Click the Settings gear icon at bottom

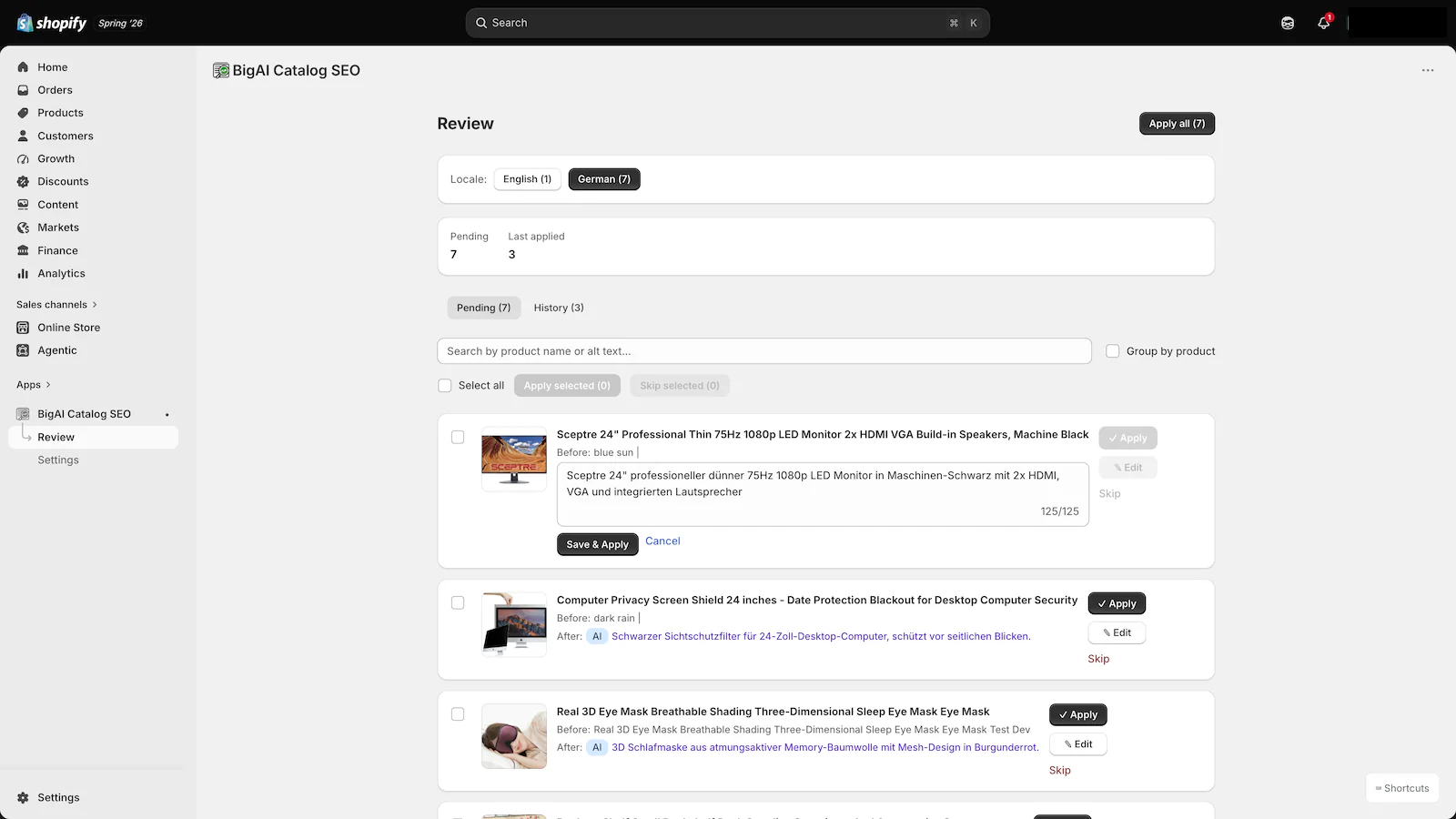click(x=23, y=797)
